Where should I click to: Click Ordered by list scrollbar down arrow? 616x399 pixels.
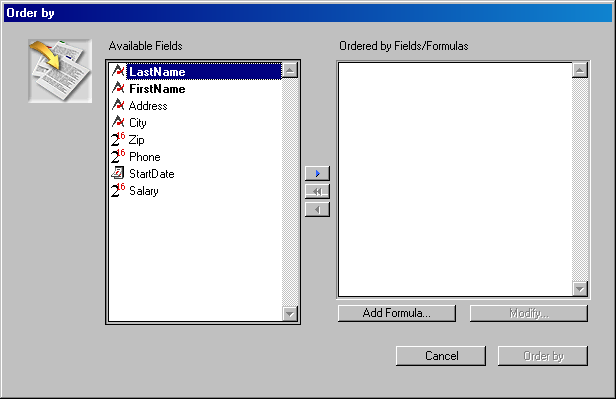(x=580, y=289)
